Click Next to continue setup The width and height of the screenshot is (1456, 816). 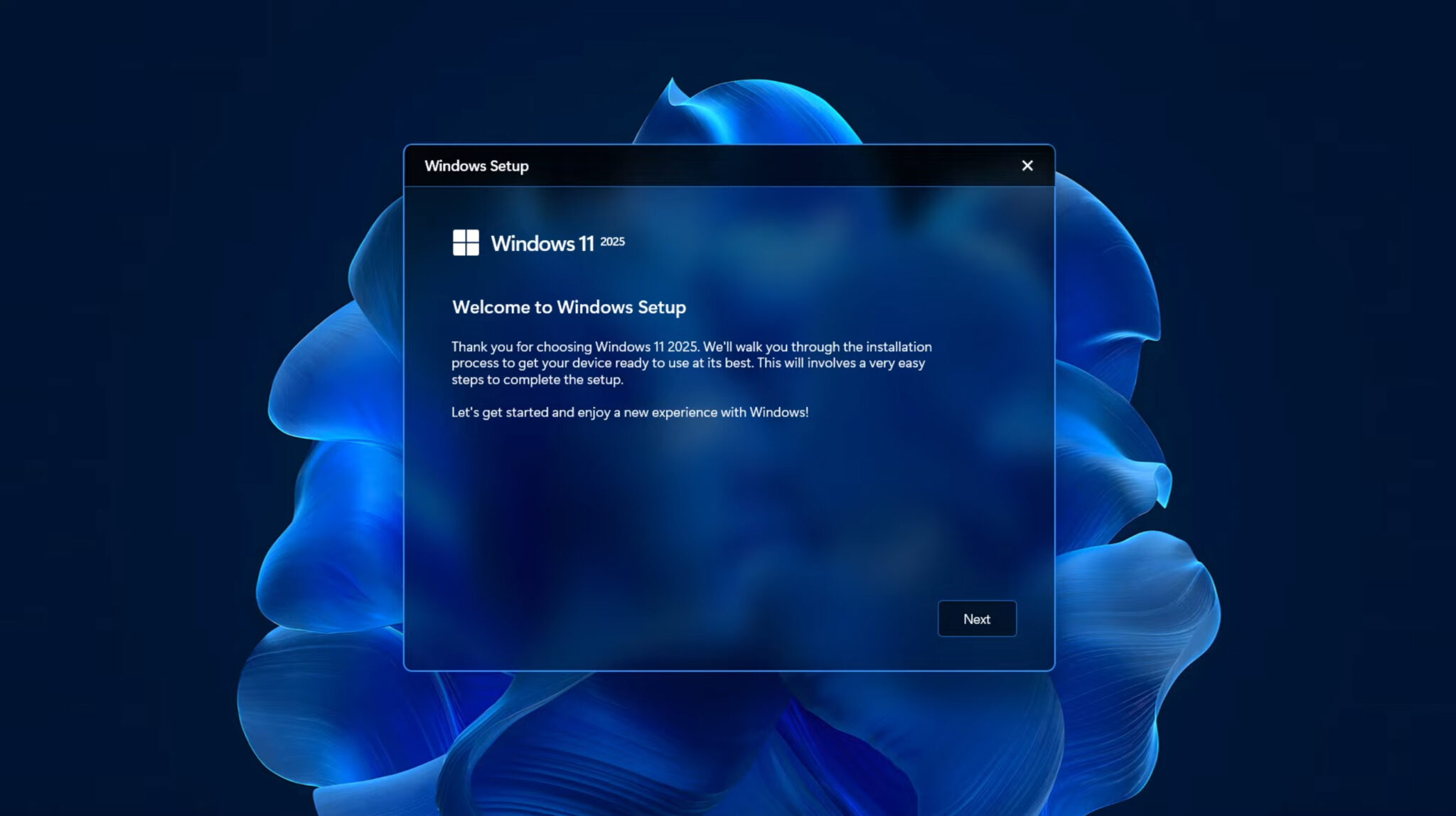[977, 618]
